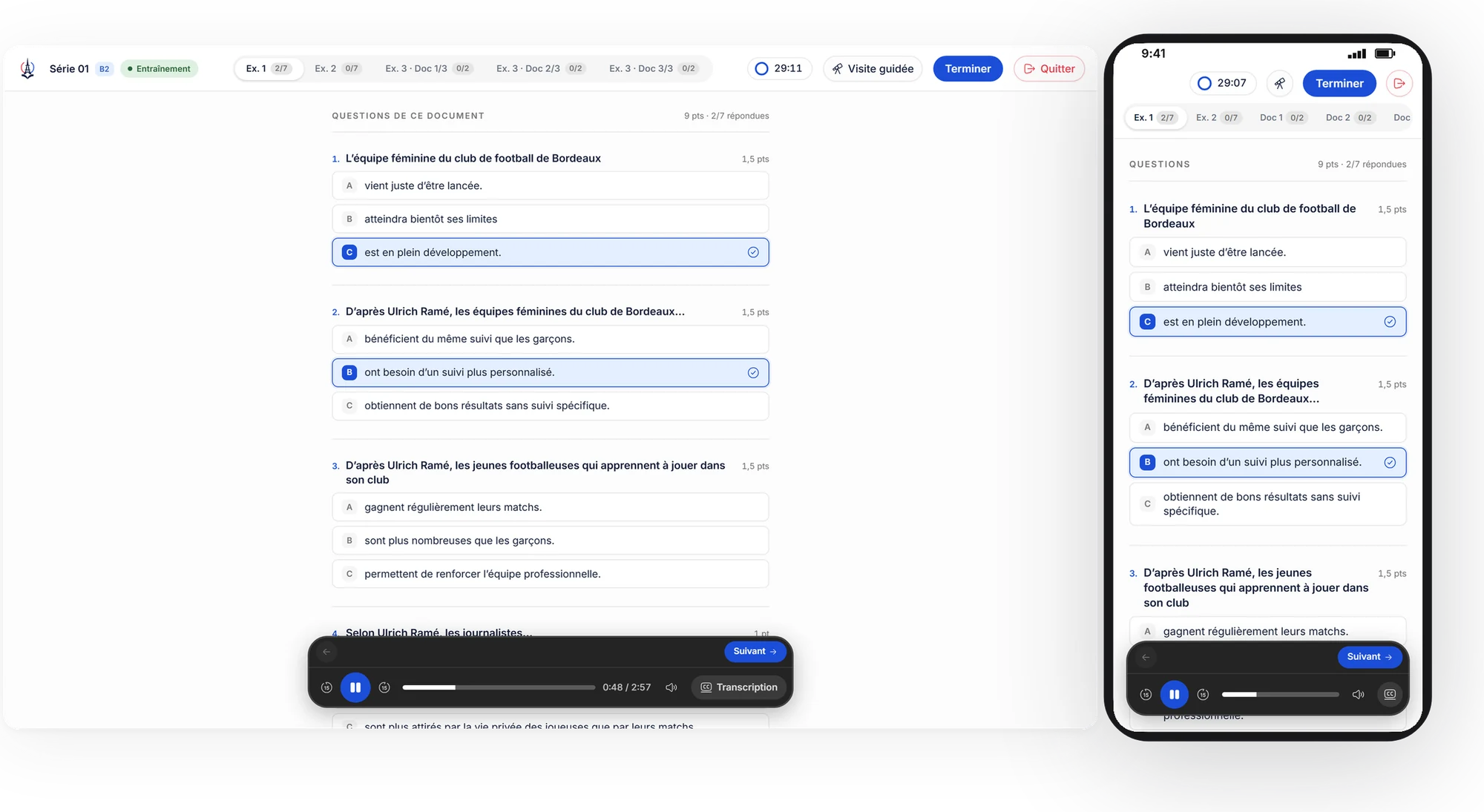Viewport: 1484px width, 812px height.
Task: Start the Visite guidée tour
Action: 873,68
